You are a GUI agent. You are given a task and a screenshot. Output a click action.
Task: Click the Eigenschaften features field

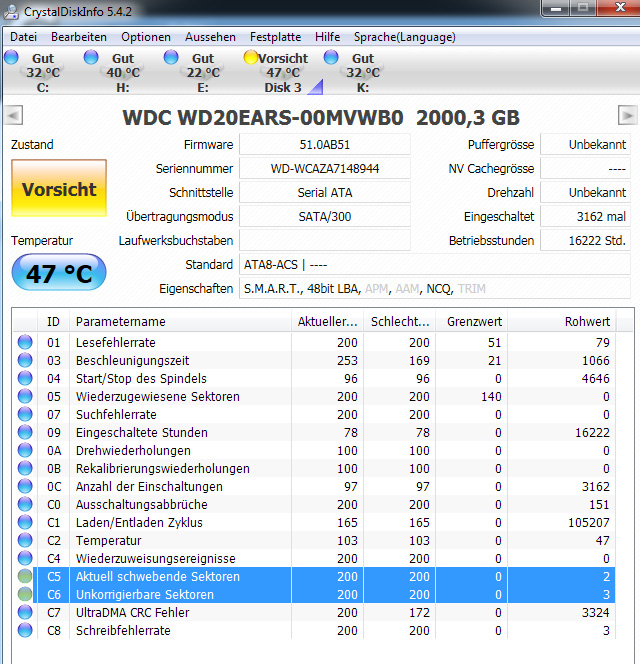click(x=435, y=289)
